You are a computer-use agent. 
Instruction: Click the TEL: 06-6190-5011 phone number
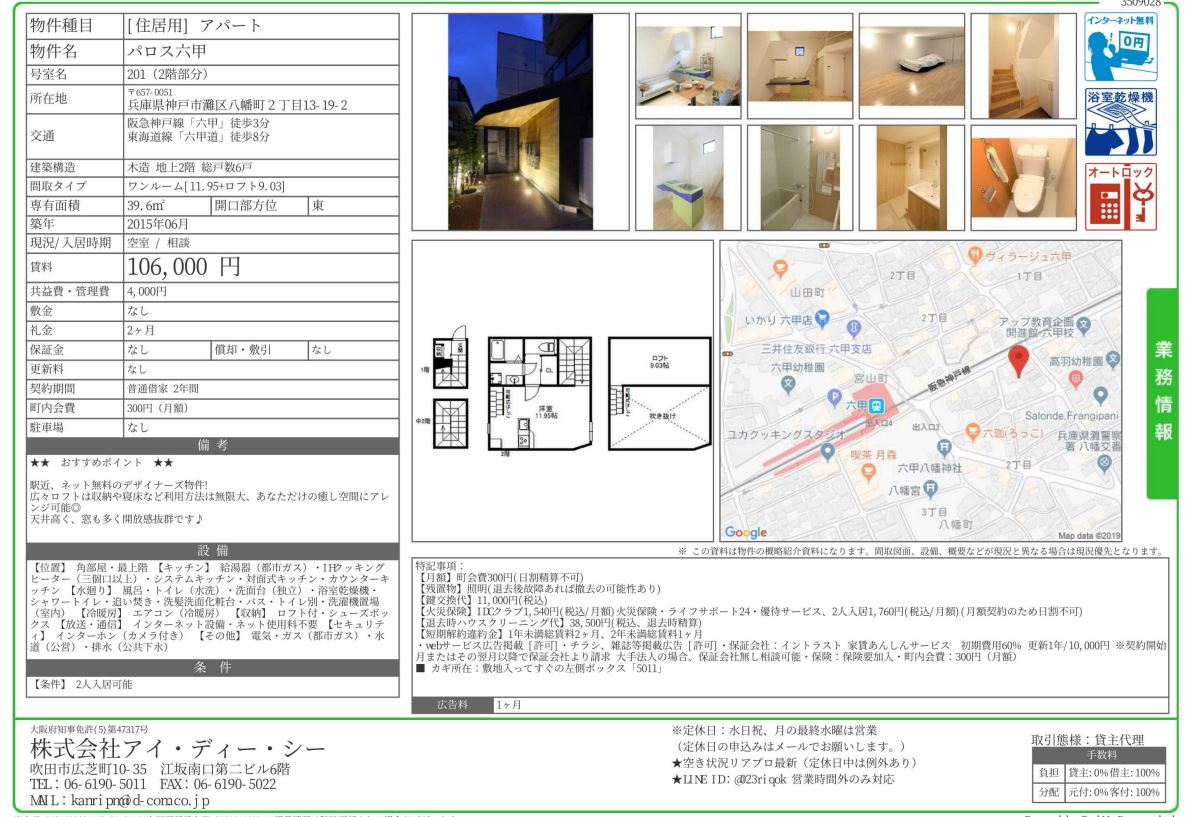tap(88, 785)
